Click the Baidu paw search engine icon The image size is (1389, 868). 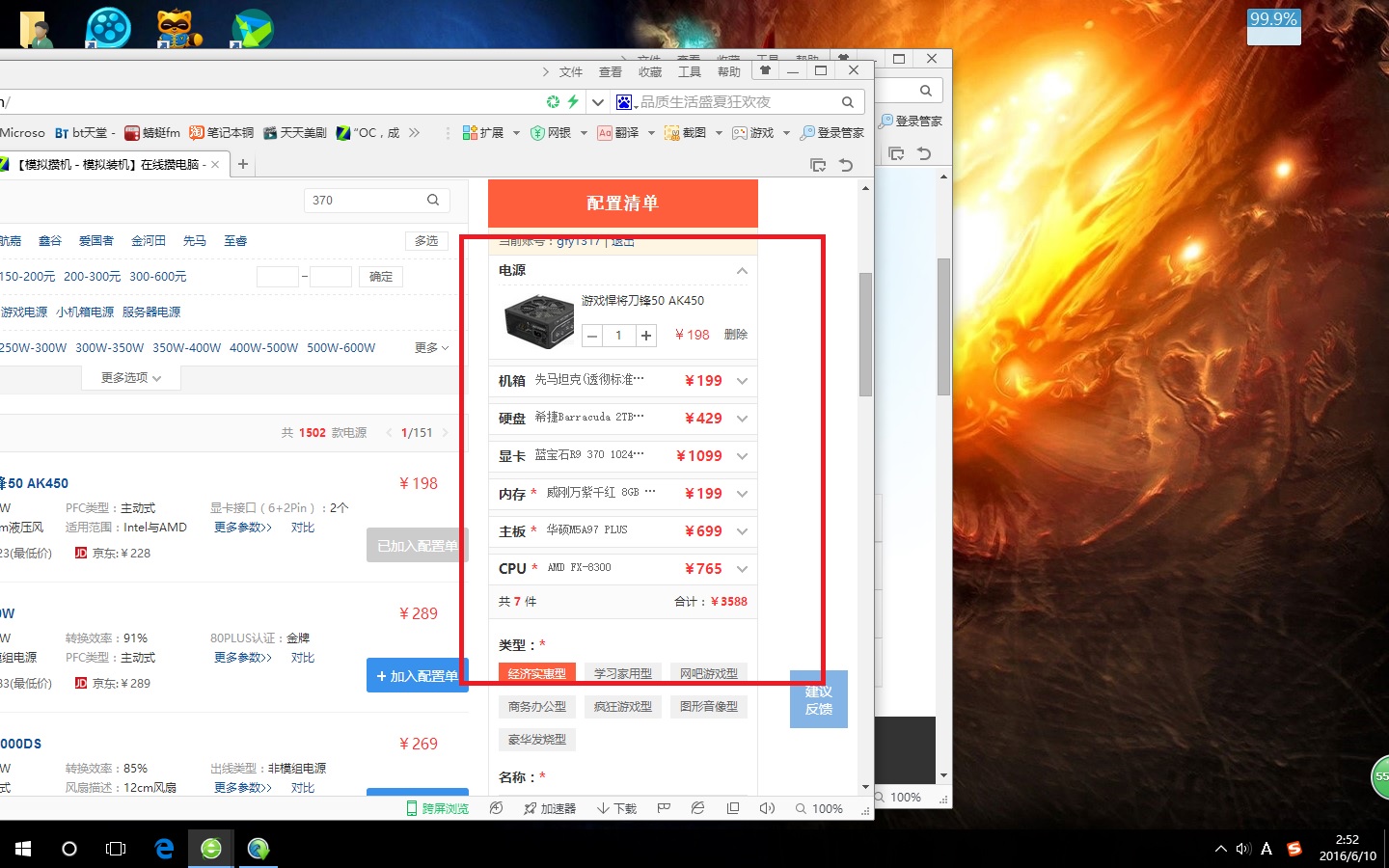click(x=624, y=102)
